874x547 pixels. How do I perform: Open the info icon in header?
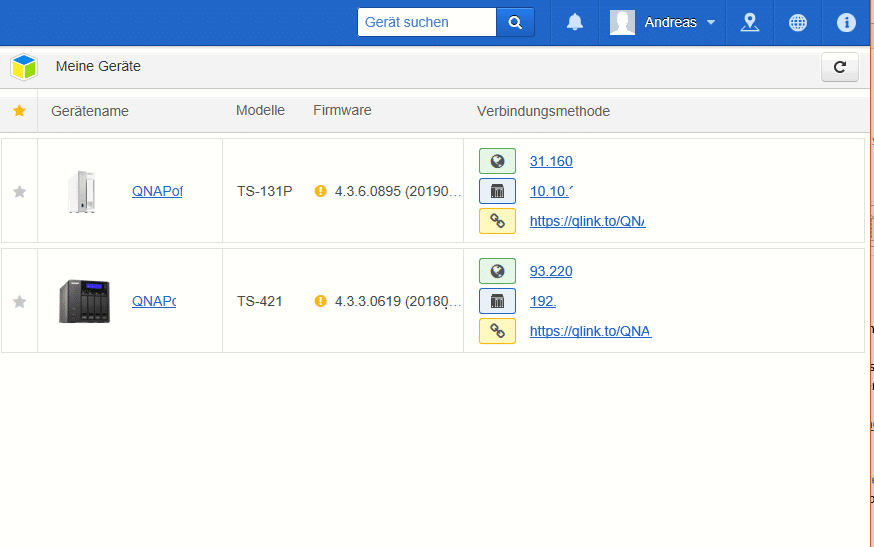(x=846, y=22)
